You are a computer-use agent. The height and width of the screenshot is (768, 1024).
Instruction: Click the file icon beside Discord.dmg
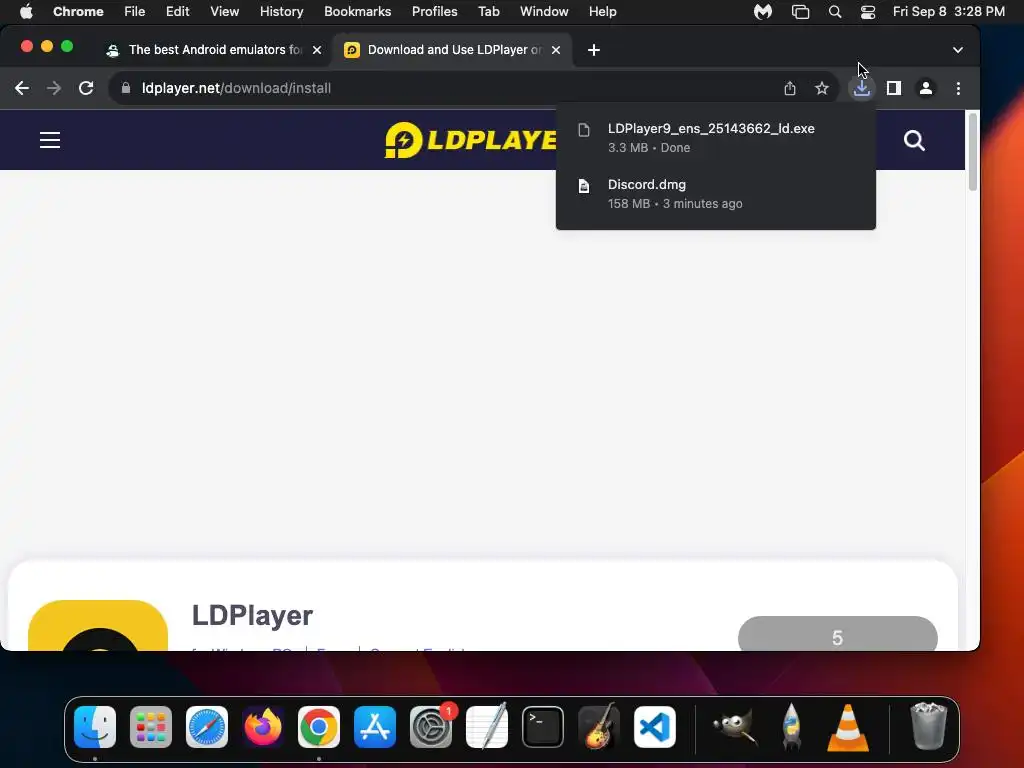(x=584, y=186)
